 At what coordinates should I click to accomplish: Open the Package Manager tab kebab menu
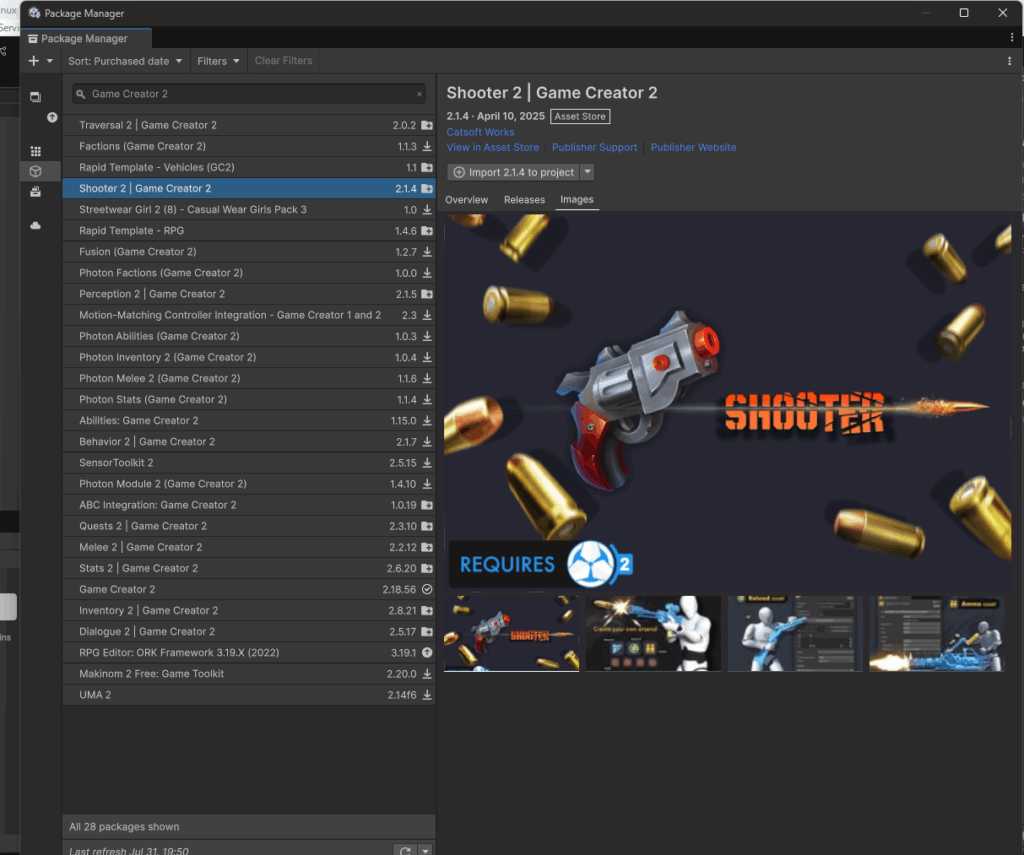pyautogui.click(x=1012, y=37)
